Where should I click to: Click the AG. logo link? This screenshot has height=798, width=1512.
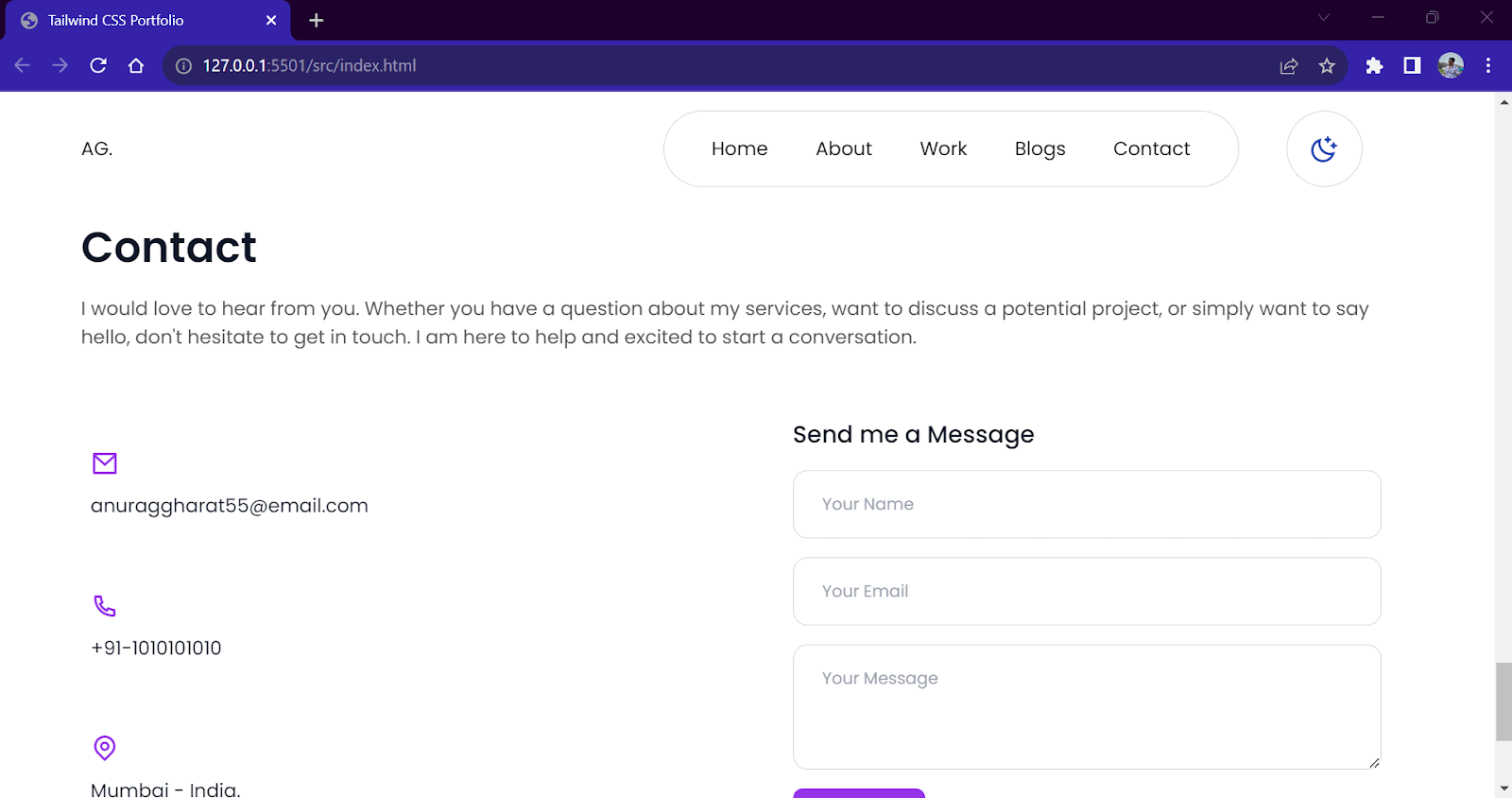(x=97, y=148)
